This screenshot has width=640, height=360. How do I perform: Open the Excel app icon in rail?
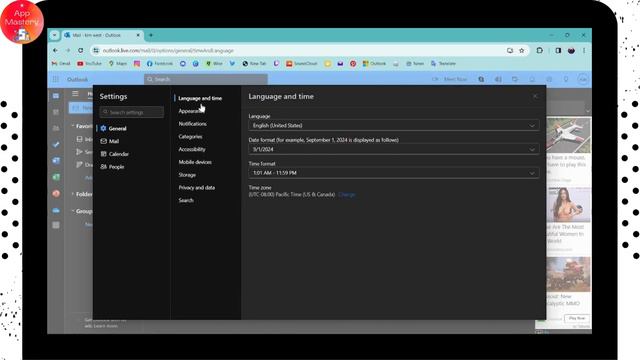(x=56, y=177)
